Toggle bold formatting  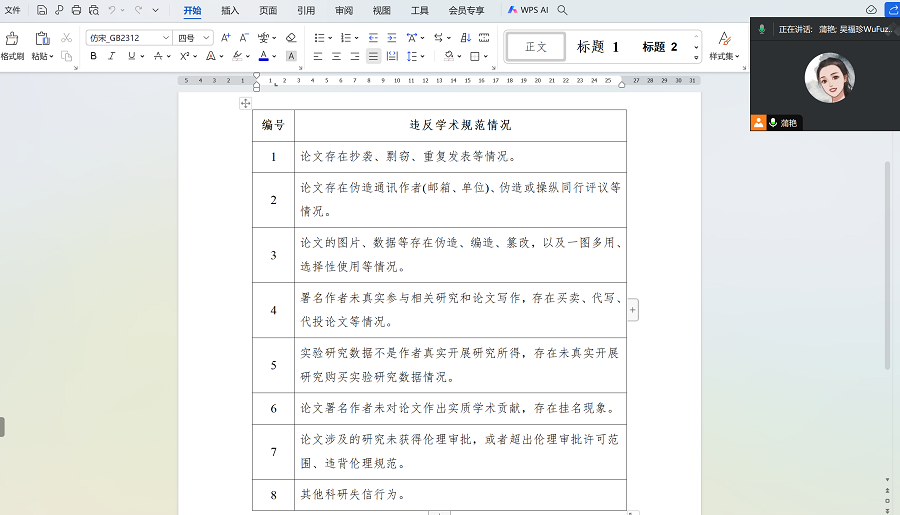tap(94, 57)
